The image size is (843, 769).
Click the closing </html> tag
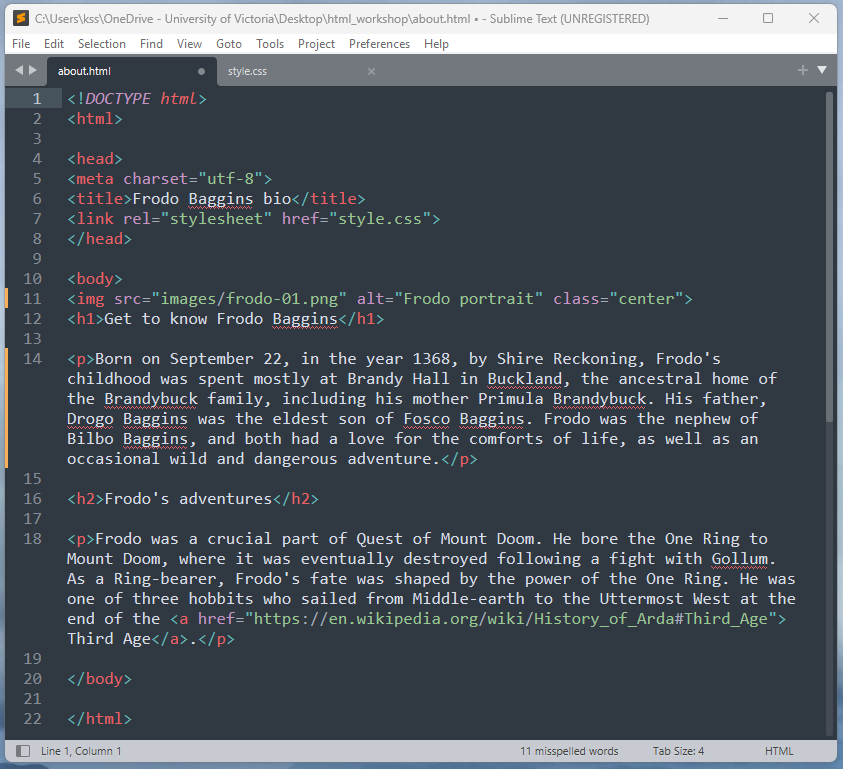point(99,718)
